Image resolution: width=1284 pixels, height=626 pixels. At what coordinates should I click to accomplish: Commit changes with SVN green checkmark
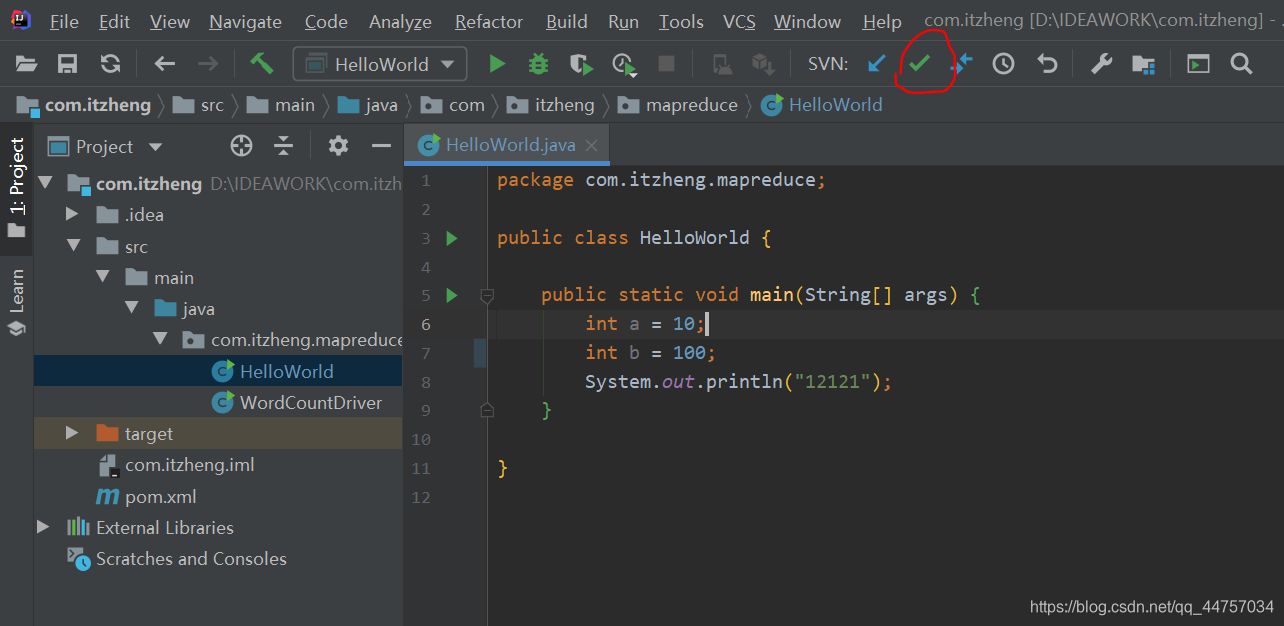(x=919, y=64)
